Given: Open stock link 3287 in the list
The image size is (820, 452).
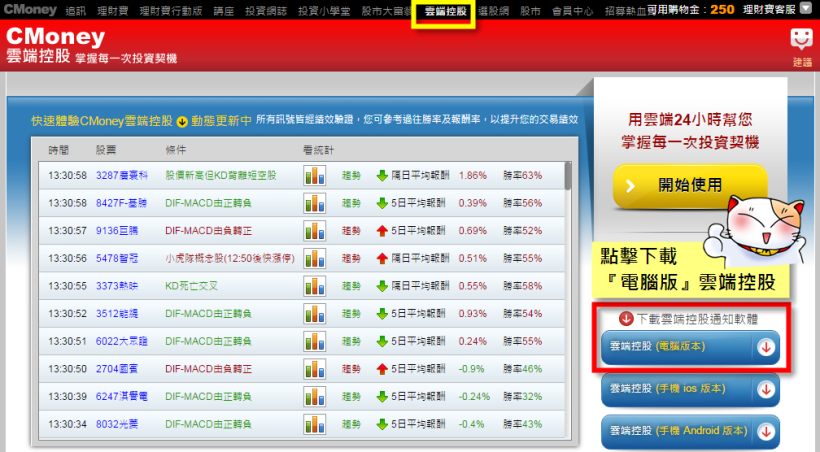Looking at the screenshot, I should 122,175.
